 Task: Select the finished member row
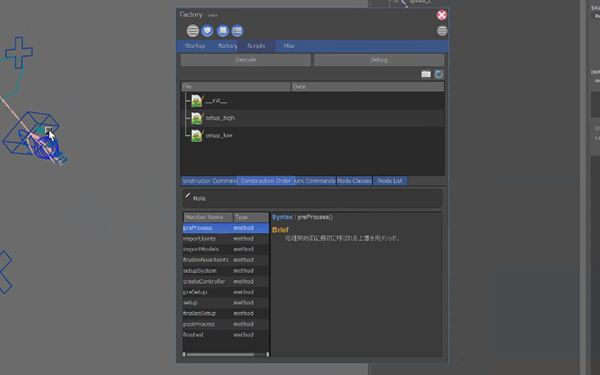tap(226, 335)
